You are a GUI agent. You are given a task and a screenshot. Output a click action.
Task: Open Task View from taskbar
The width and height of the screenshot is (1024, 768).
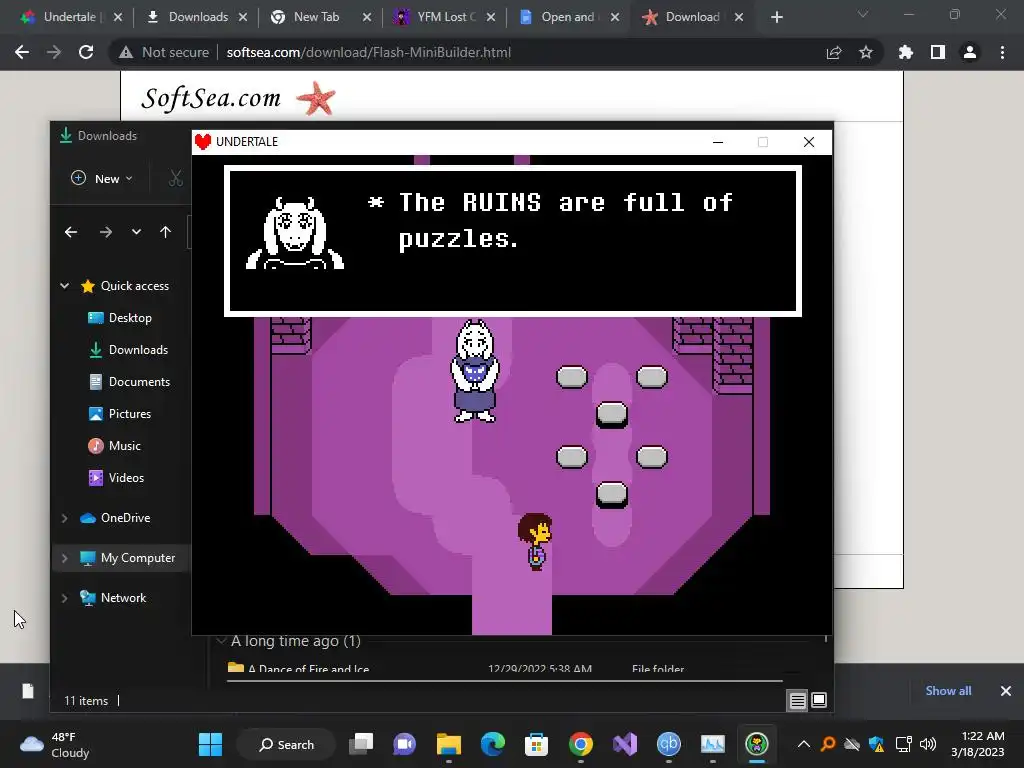pos(361,744)
